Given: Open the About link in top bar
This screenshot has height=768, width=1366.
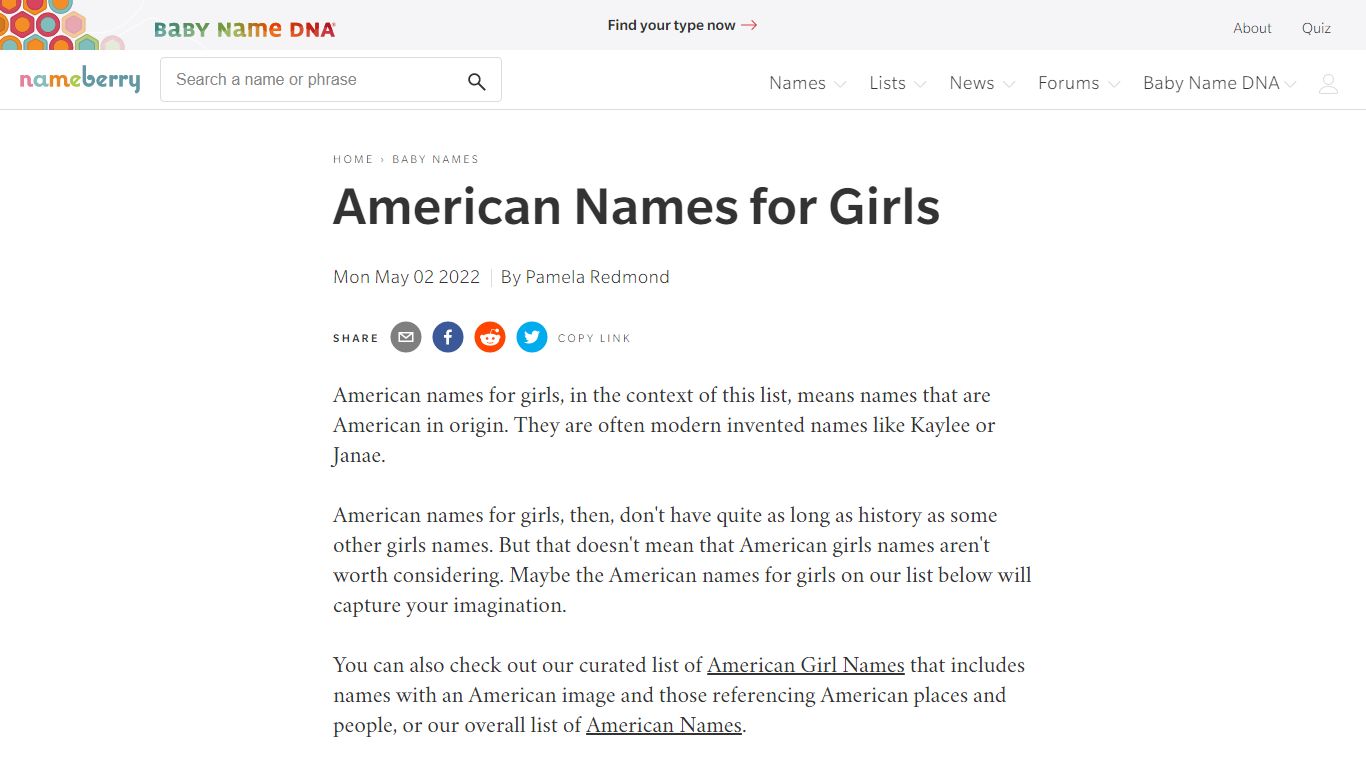Looking at the screenshot, I should tap(1252, 28).
